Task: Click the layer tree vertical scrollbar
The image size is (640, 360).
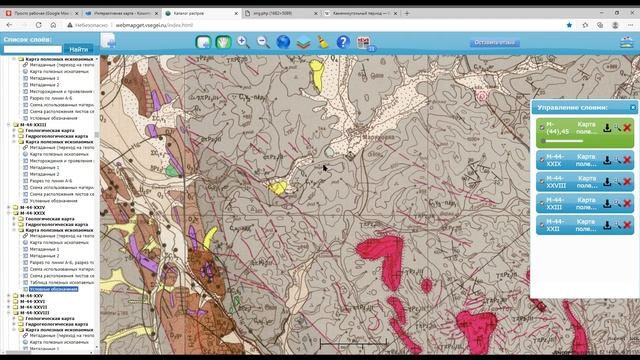Action: 97,135
